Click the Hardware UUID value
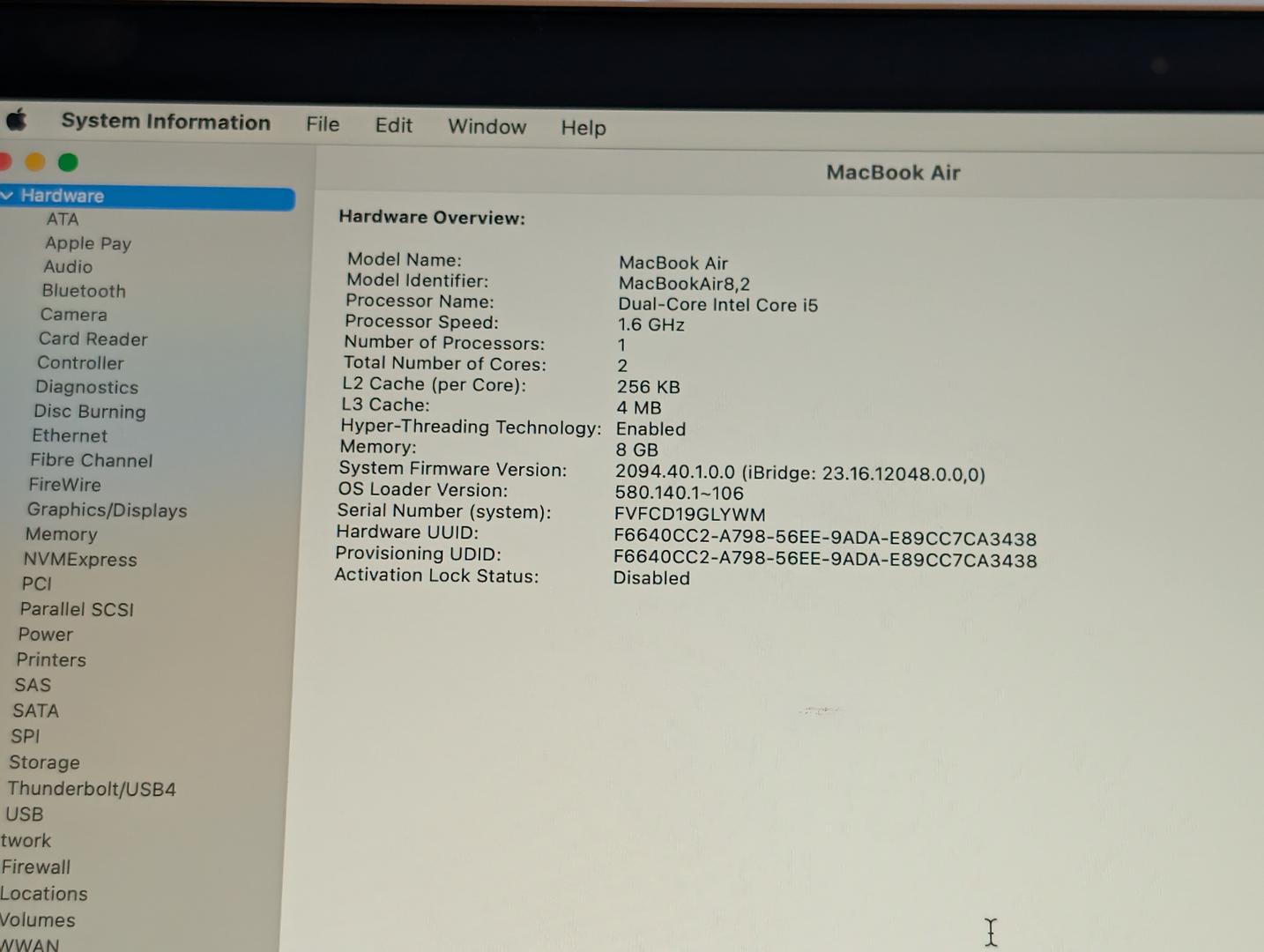Screen dimensions: 1264x952 click(825, 539)
